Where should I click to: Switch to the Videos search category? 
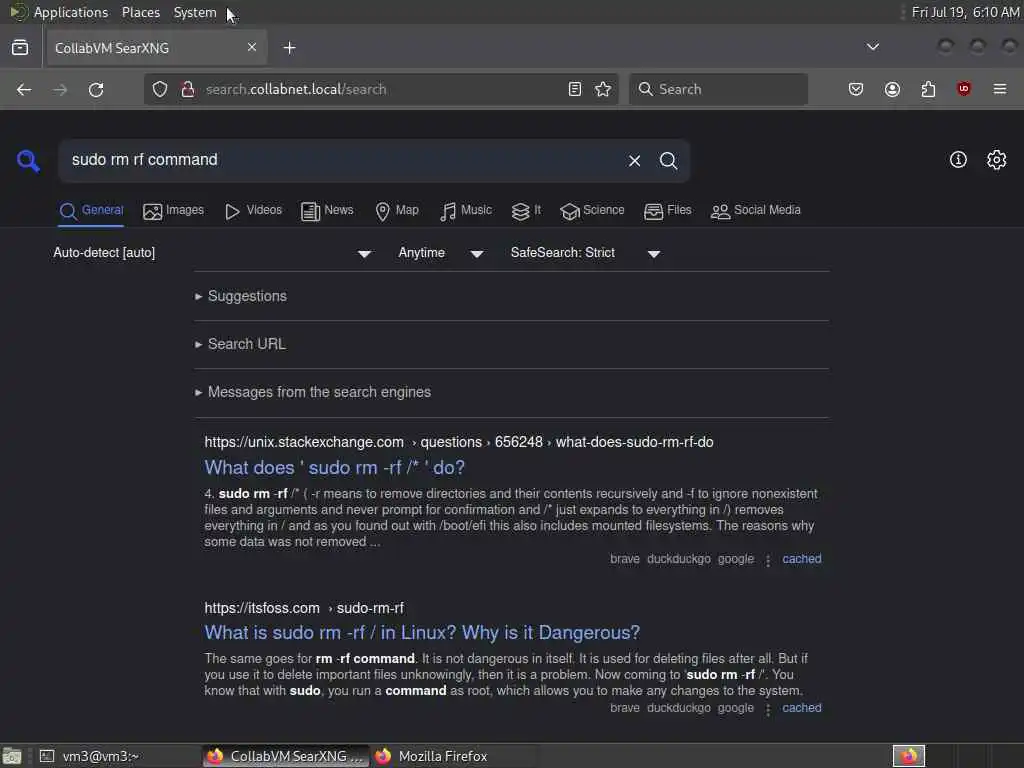coord(253,210)
